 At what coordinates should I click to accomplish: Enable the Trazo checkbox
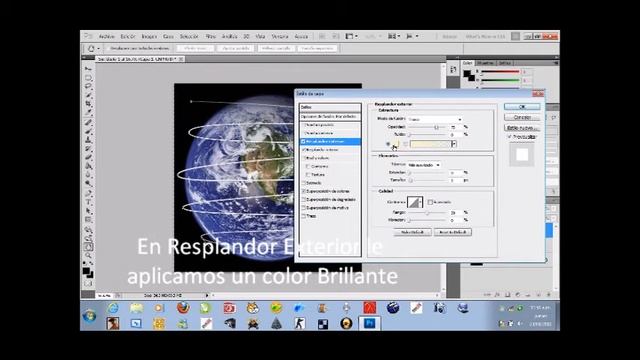[304, 216]
